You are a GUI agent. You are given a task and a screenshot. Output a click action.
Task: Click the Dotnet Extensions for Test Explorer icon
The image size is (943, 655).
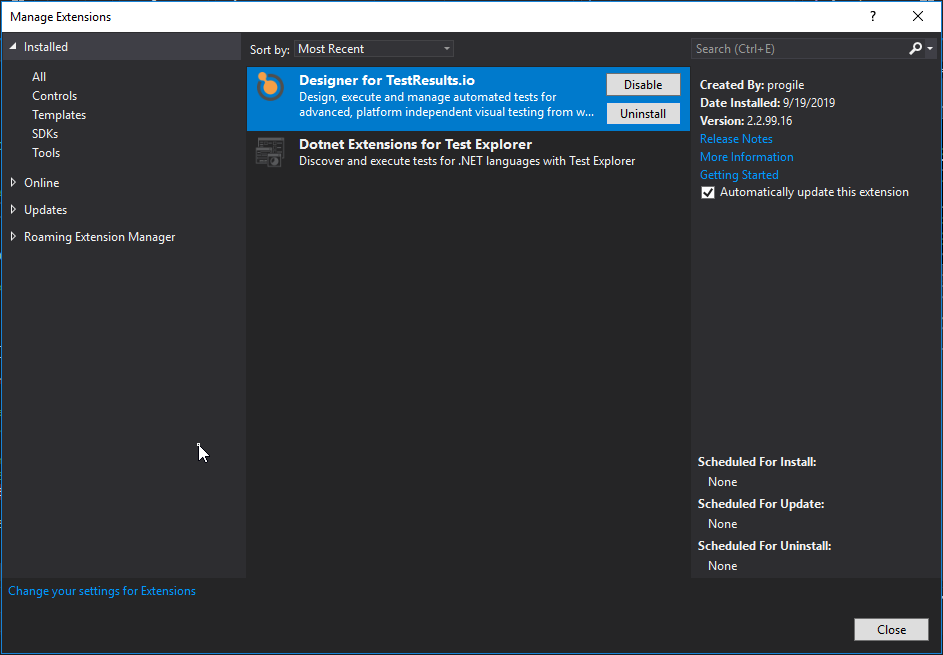pos(270,152)
